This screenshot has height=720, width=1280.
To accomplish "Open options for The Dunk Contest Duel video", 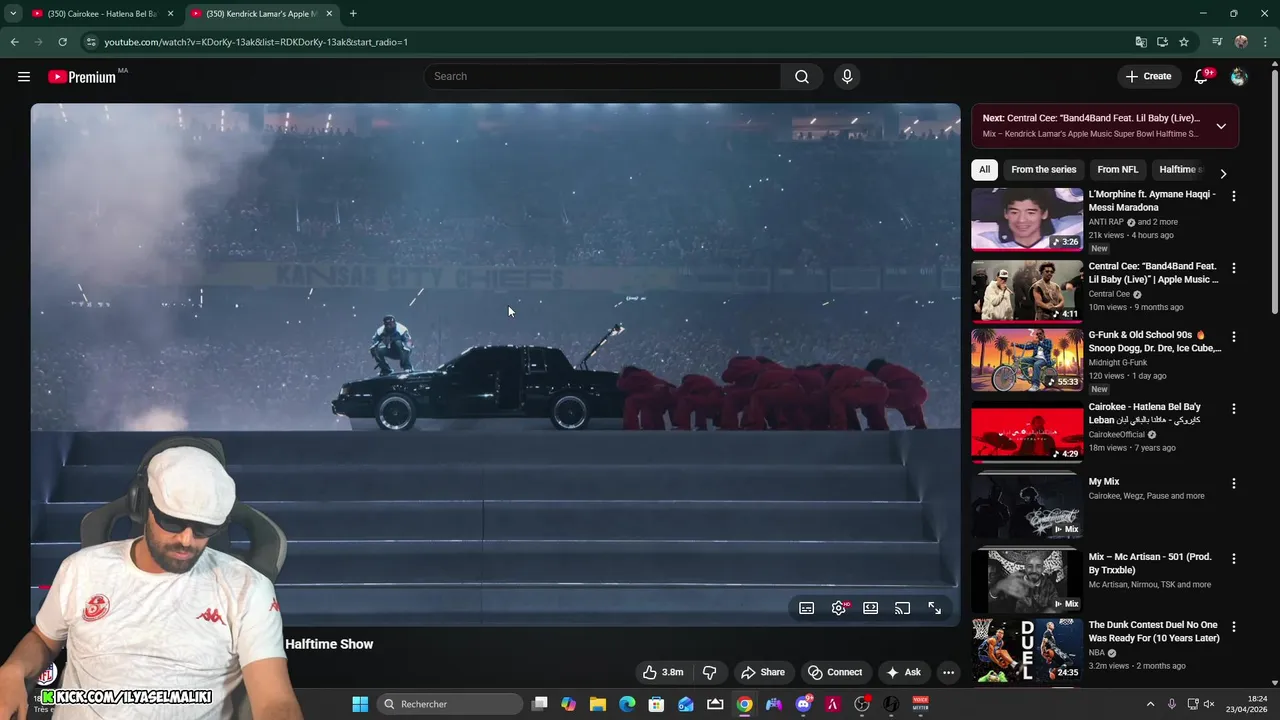I will (x=1234, y=627).
